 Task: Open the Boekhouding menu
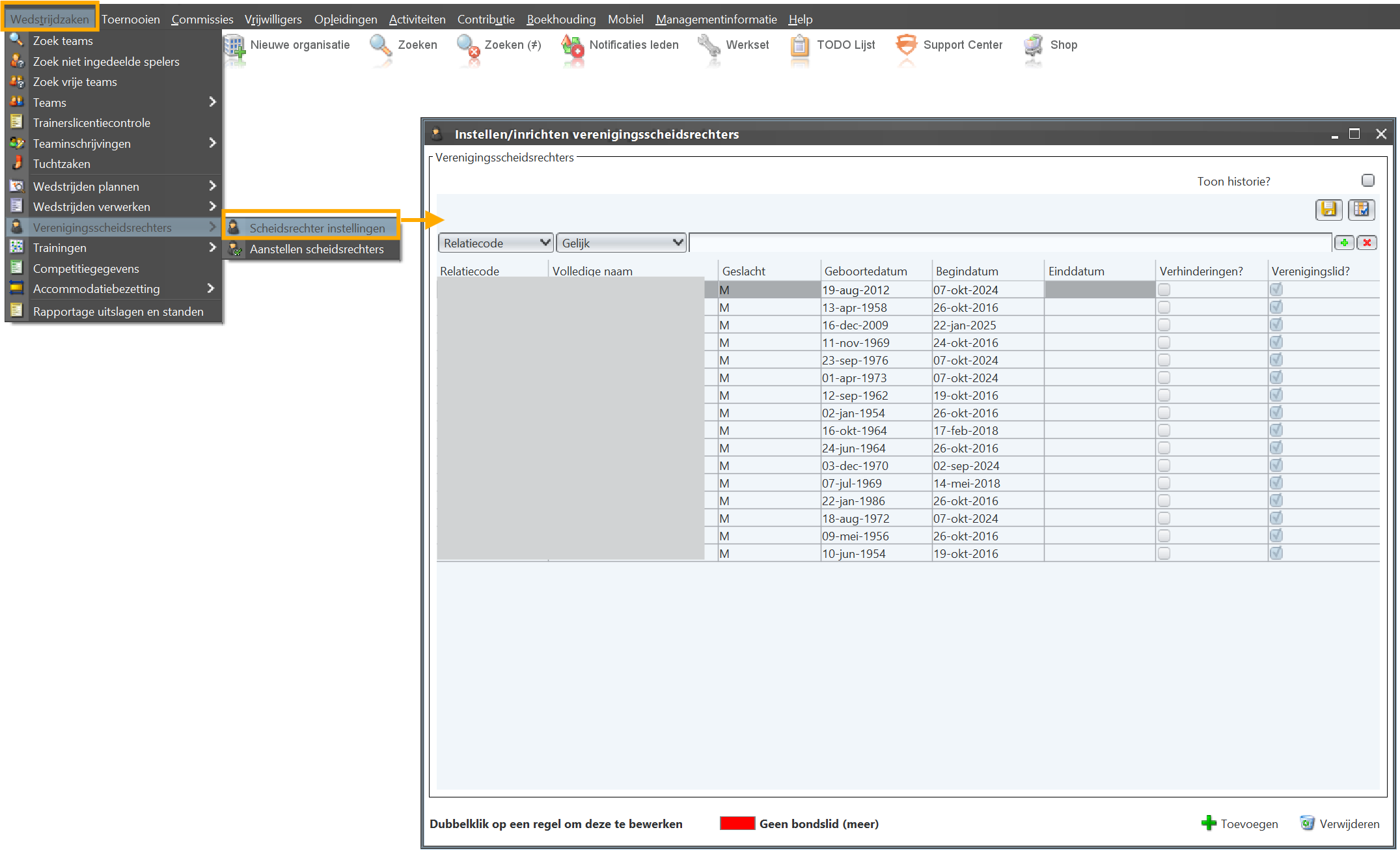(560, 19)
